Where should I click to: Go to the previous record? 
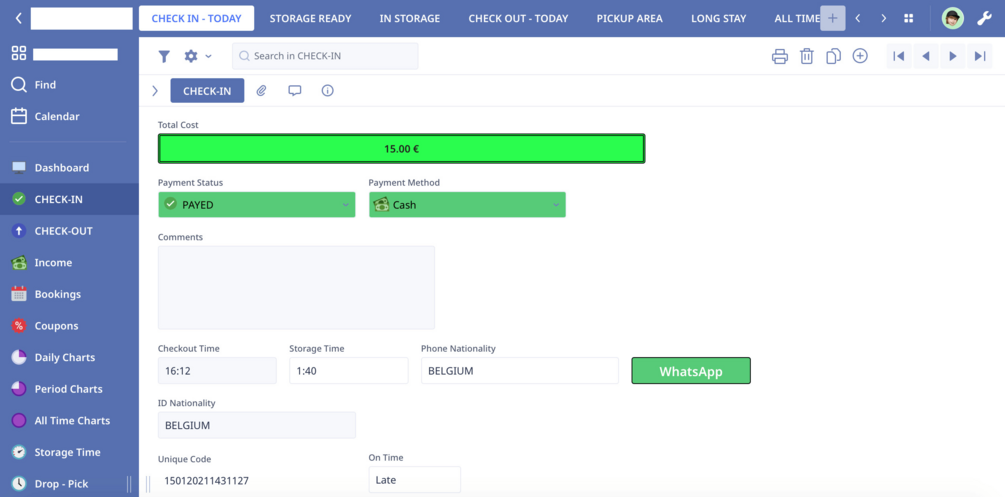click(926, 56)
